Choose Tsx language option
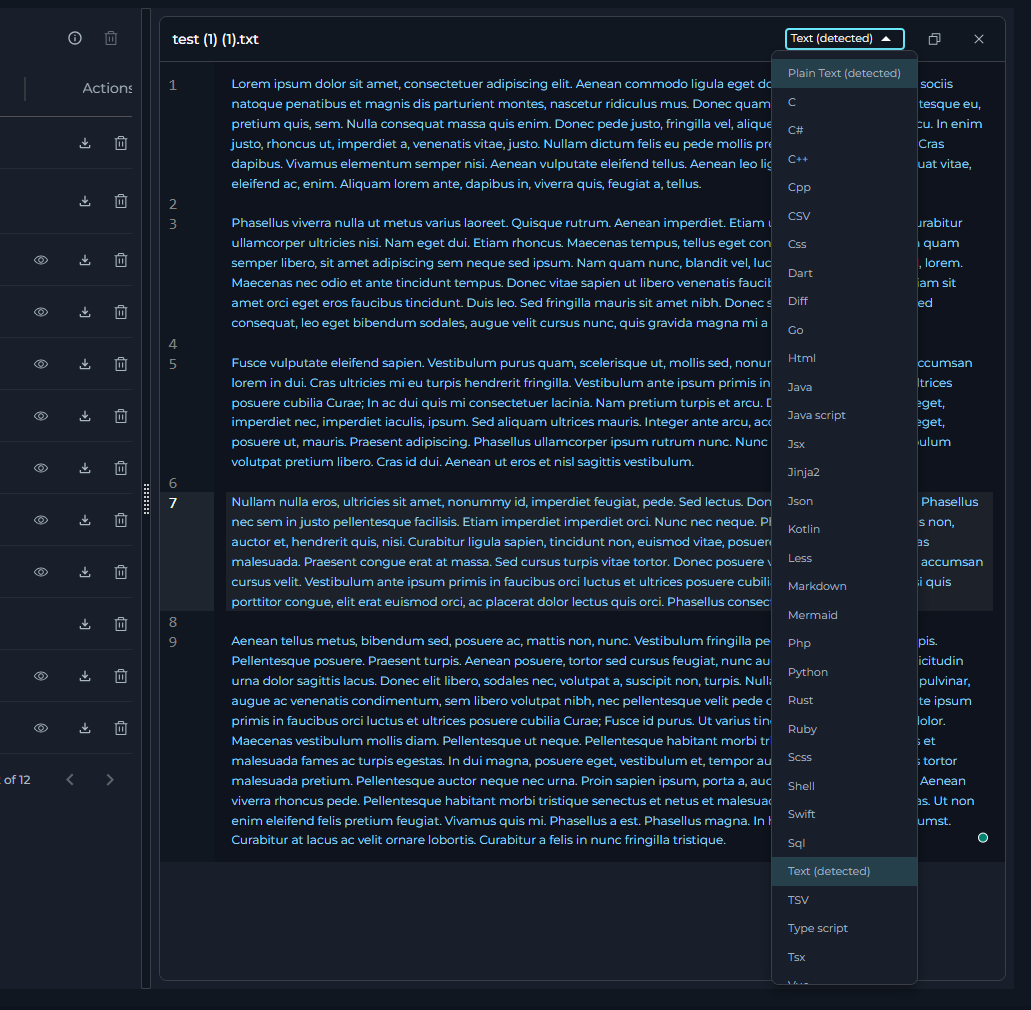 844,957
